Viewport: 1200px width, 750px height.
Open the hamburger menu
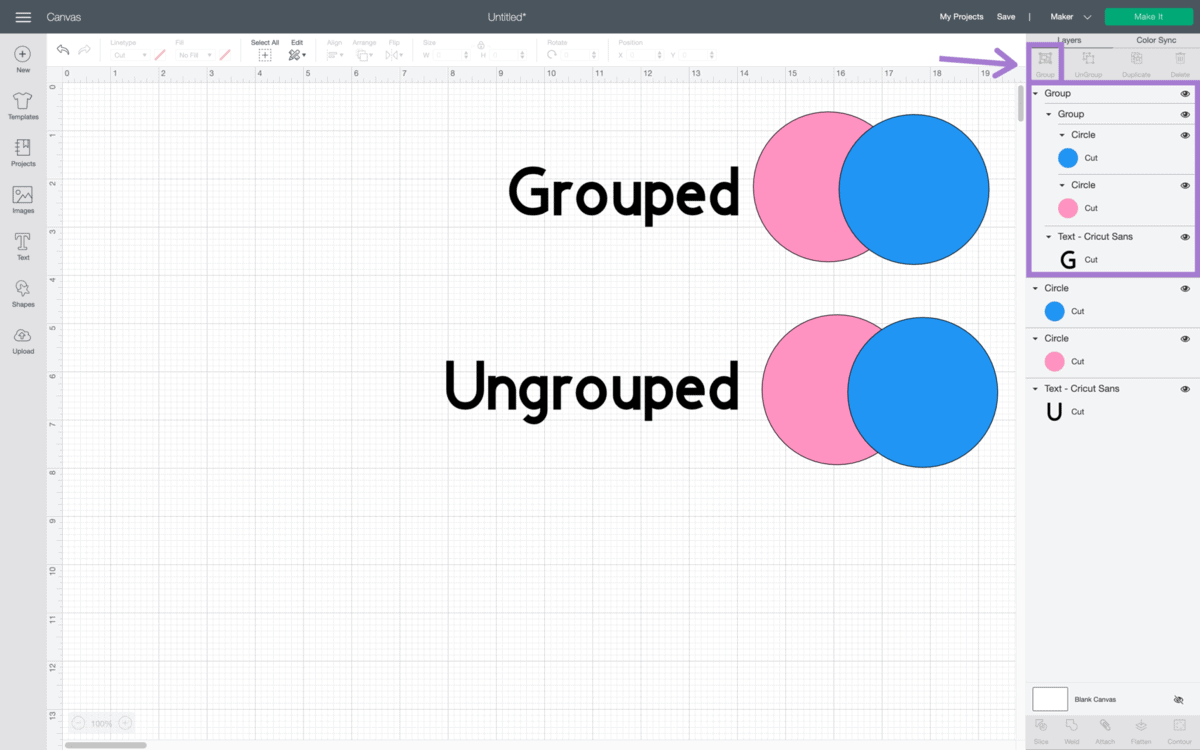[23, 16]
